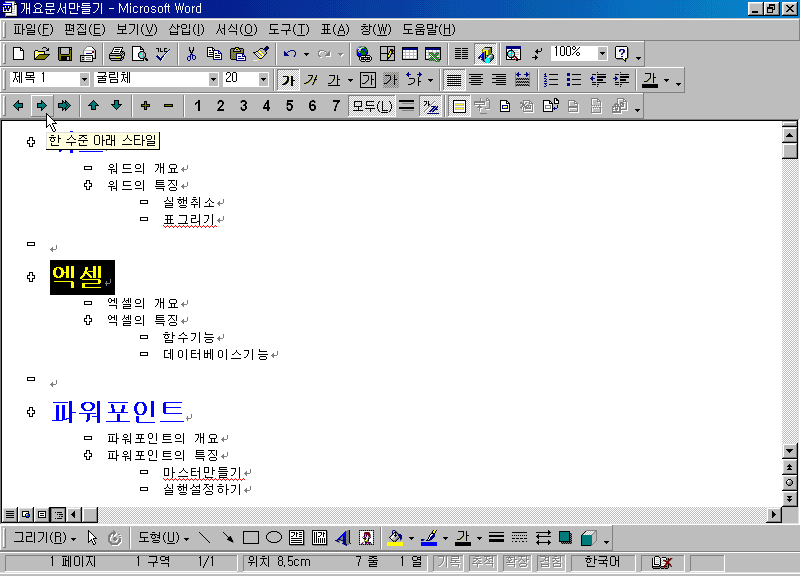The image size is (800, 576).
Task: Show headings up to level 7
Action: [336, 106]
